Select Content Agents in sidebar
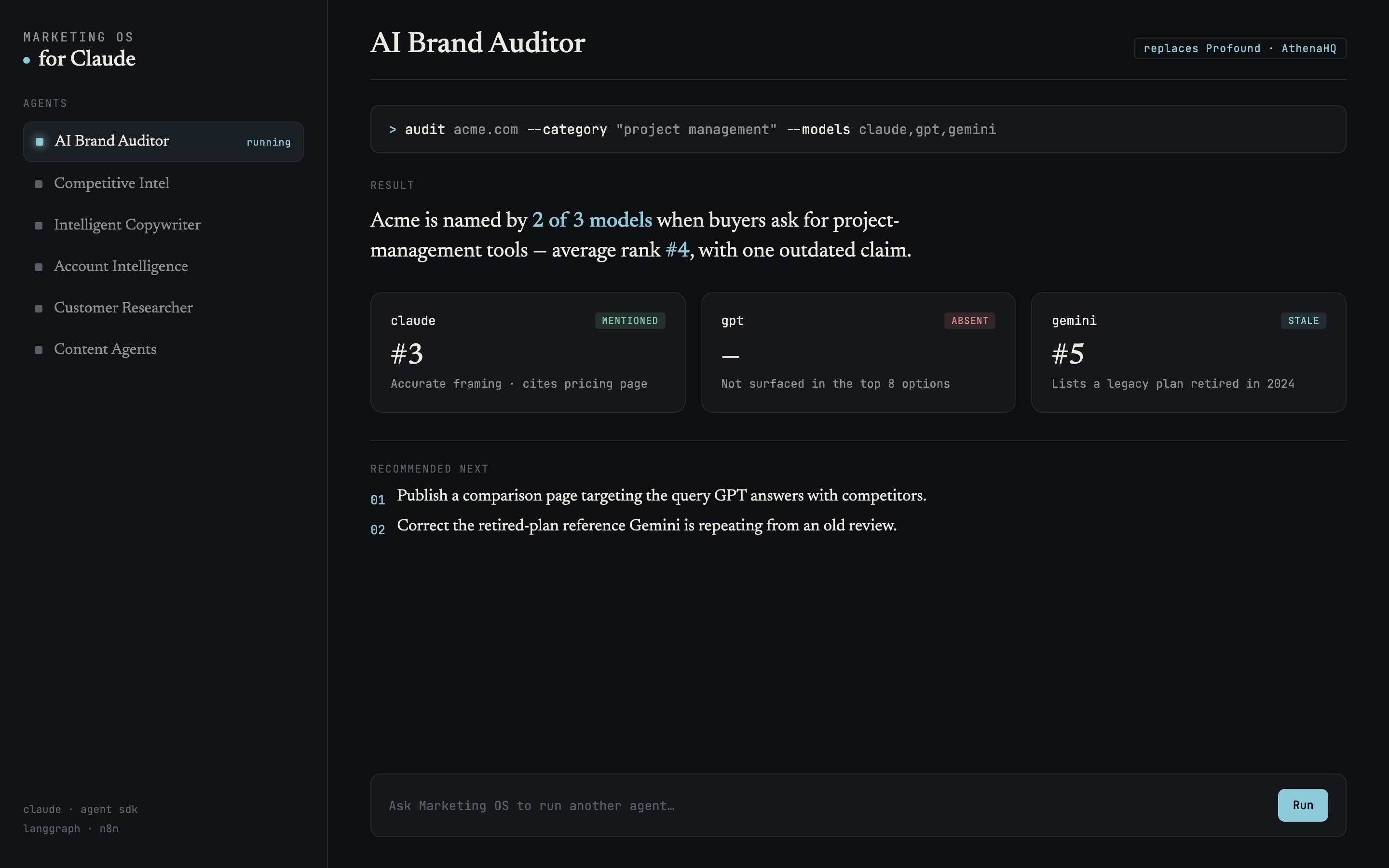 (x=163, y=349)
